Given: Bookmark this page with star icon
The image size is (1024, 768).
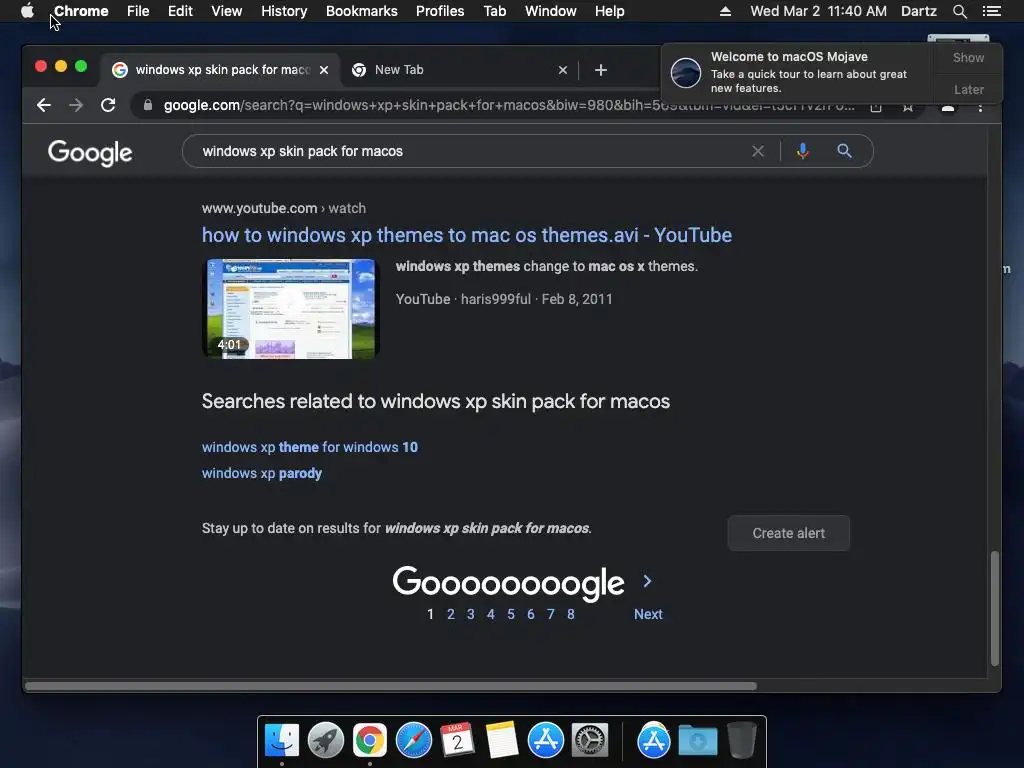Looking at the screenshot, I should coord(908,106).
